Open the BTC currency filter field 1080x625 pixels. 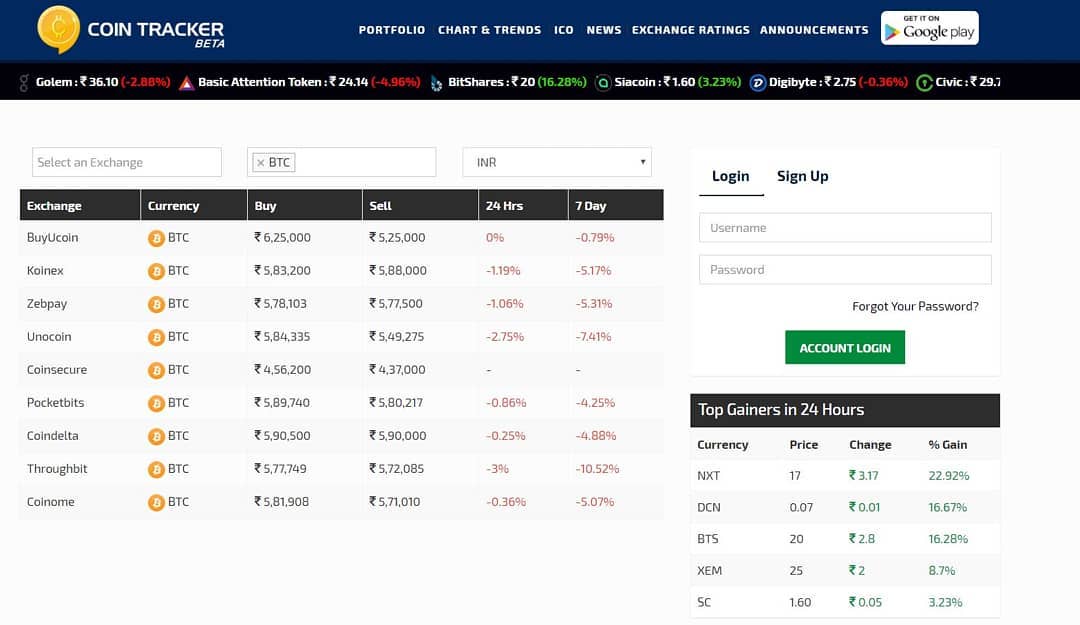click(x=342, y=162)
